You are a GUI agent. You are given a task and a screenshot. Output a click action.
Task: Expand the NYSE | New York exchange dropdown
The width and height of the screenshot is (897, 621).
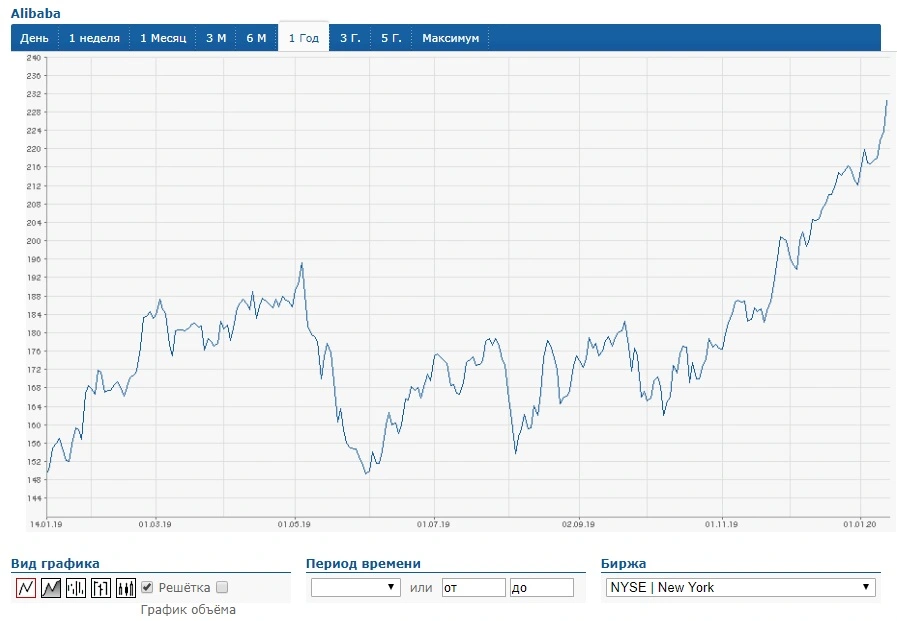[741, 587]
